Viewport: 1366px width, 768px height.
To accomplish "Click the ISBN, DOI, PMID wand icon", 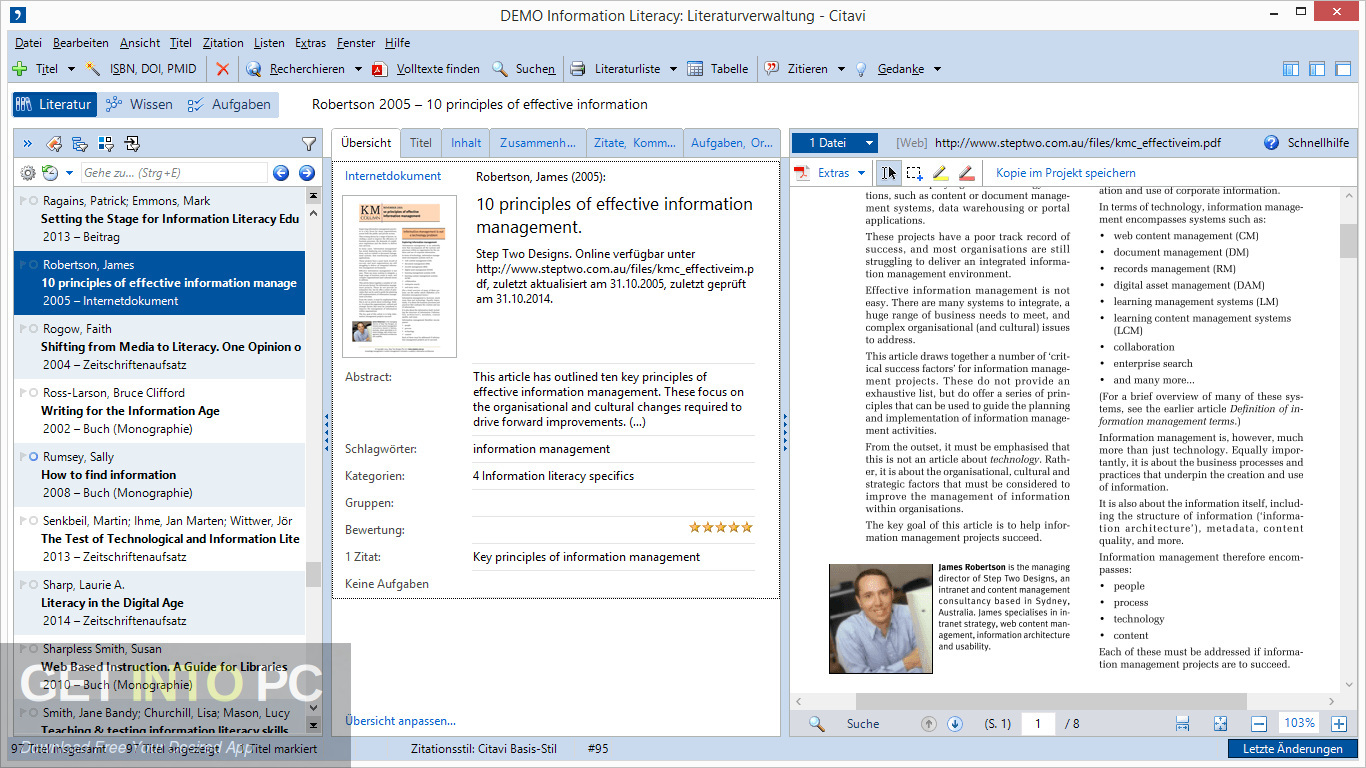I will click(x=92, y=69).
